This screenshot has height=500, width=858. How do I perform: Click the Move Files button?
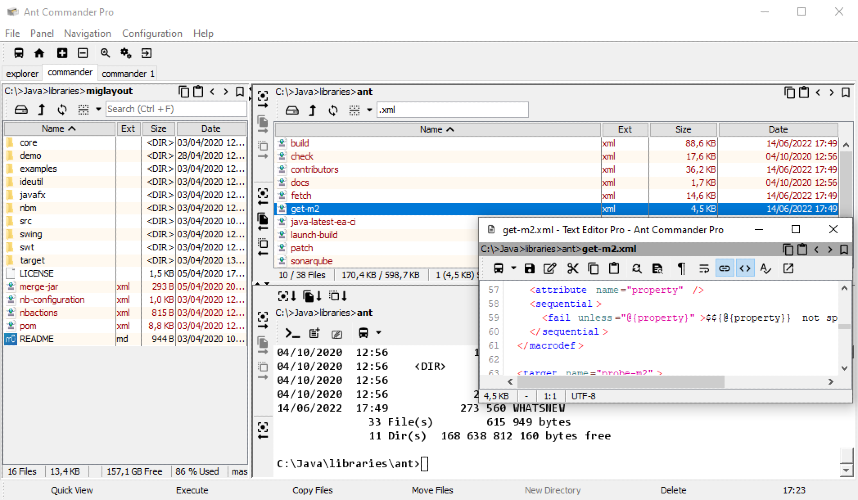tap(432, 490)
